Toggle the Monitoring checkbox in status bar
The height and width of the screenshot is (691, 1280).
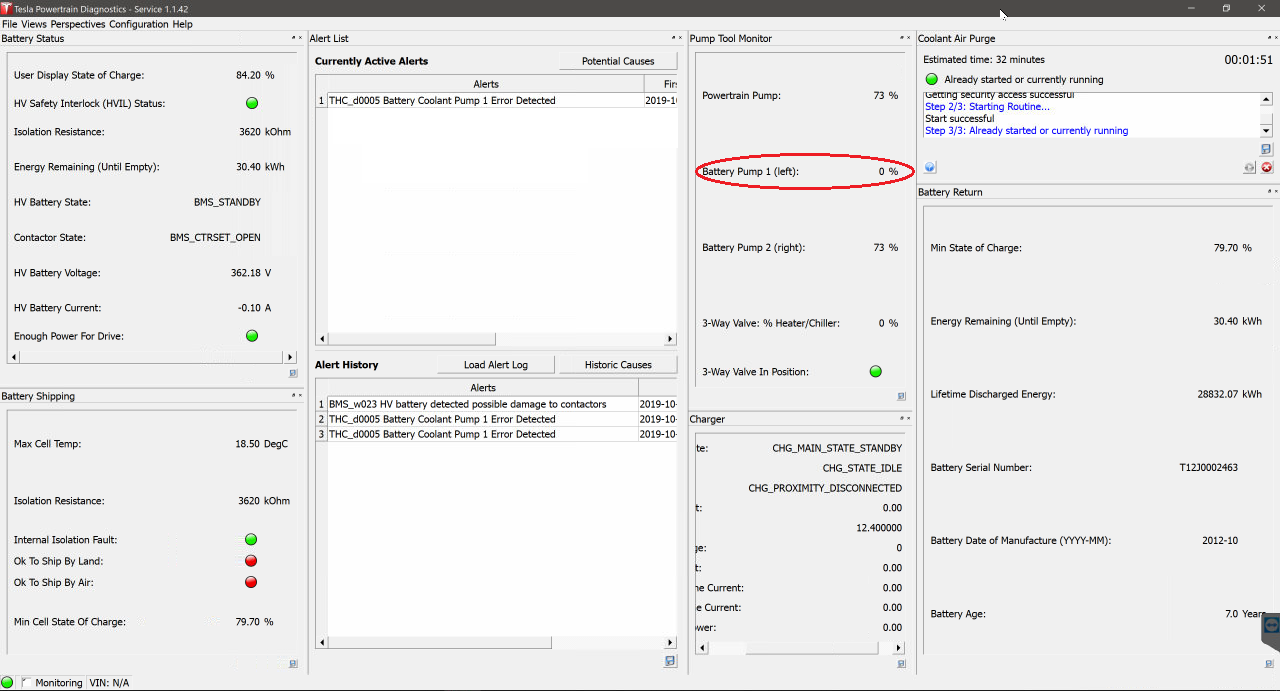[26, 683]
